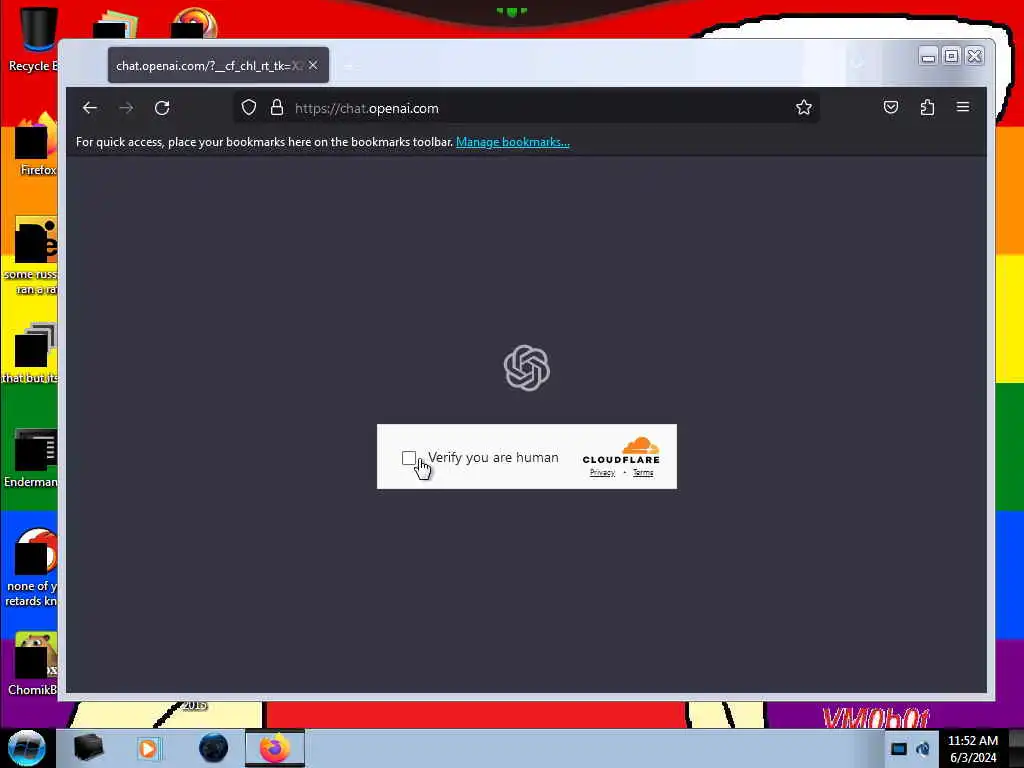
Task: Open Cloudflare Privacy link
Action: [x=602, y=473]
